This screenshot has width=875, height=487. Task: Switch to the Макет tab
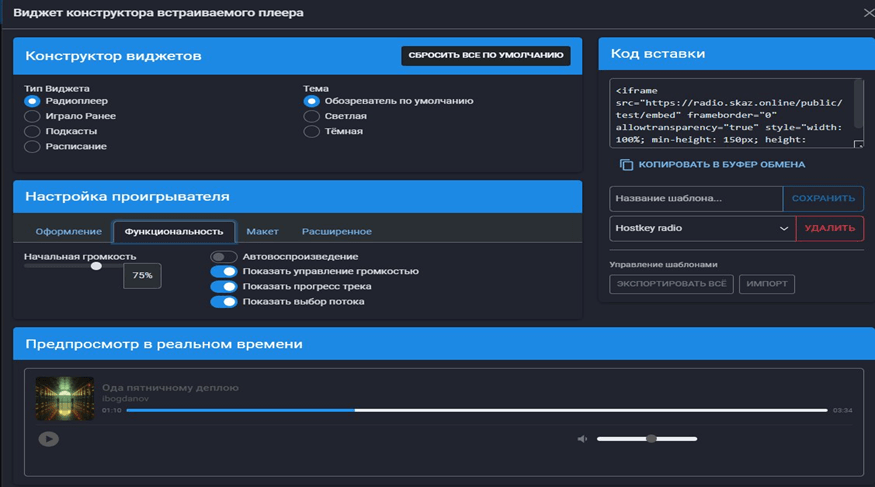(x=262, y=232)
